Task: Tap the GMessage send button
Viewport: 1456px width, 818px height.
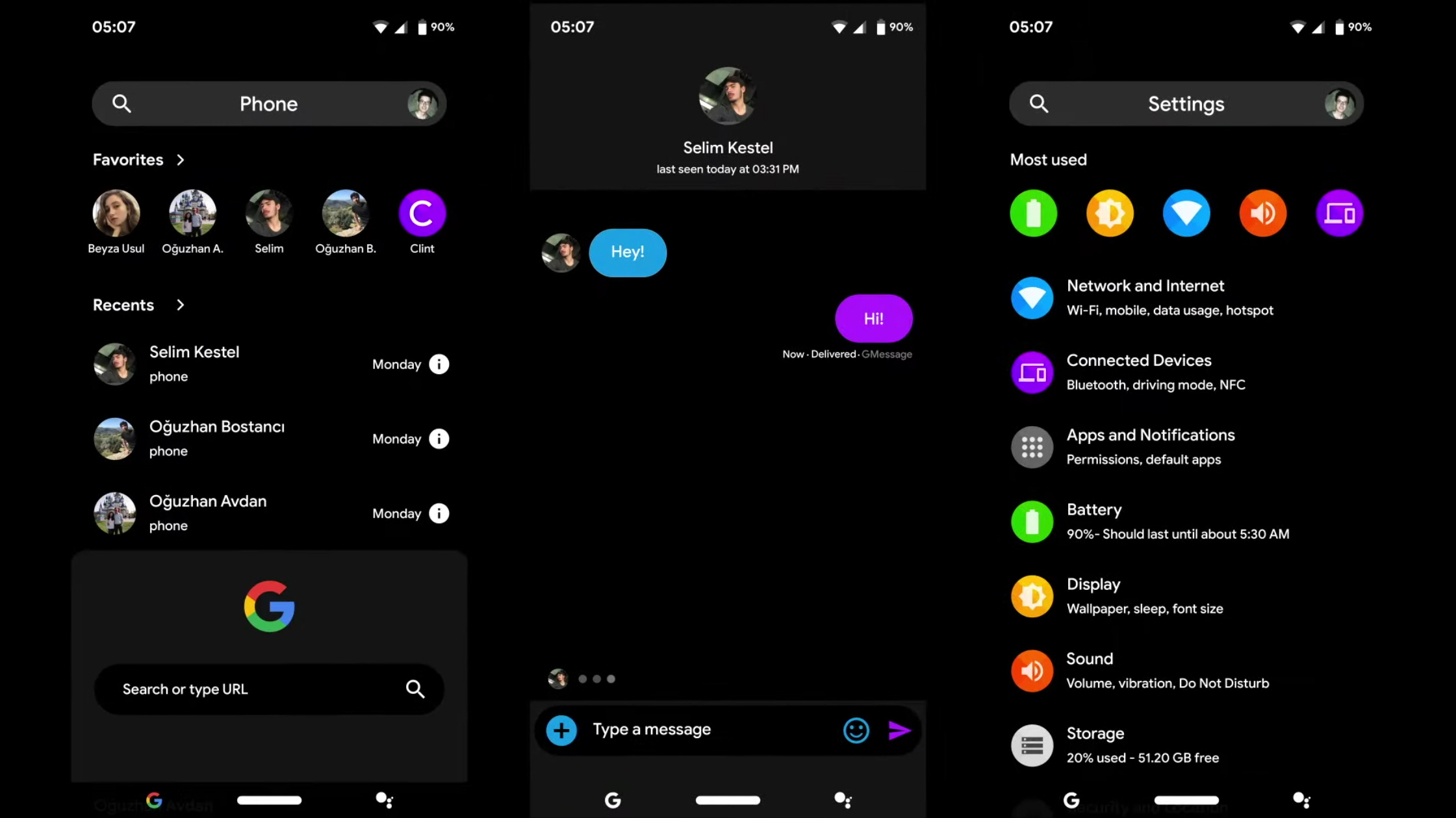Action: coord(898,729)
